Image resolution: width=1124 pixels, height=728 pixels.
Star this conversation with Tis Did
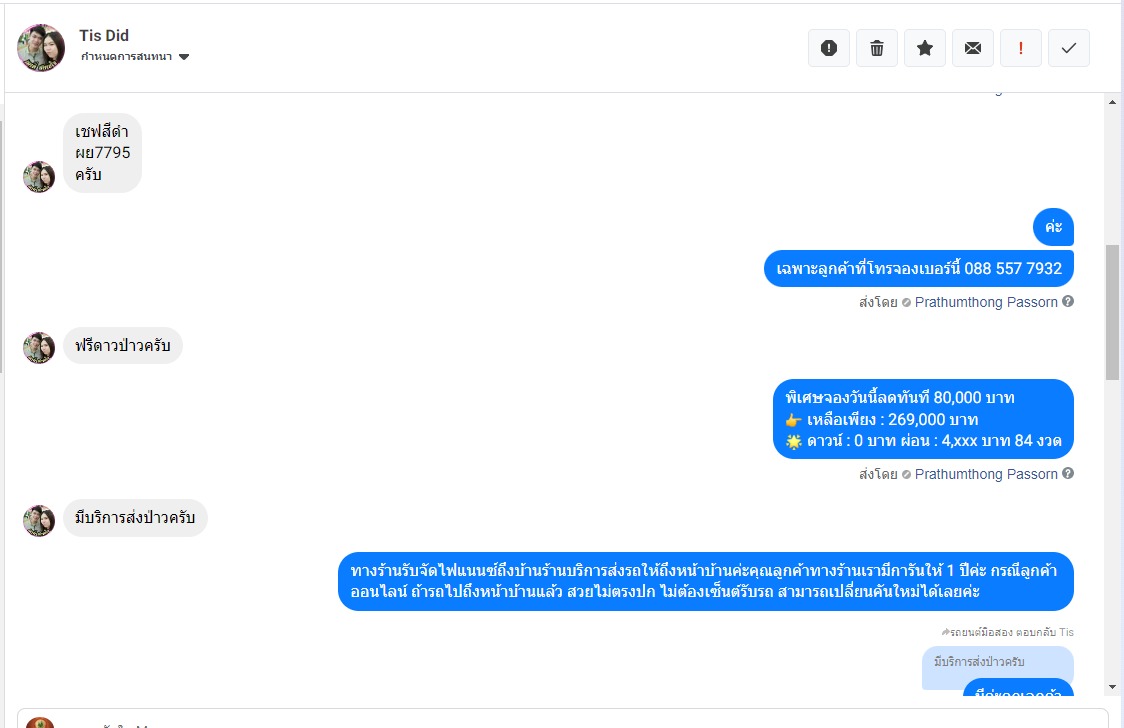(925, 48)
